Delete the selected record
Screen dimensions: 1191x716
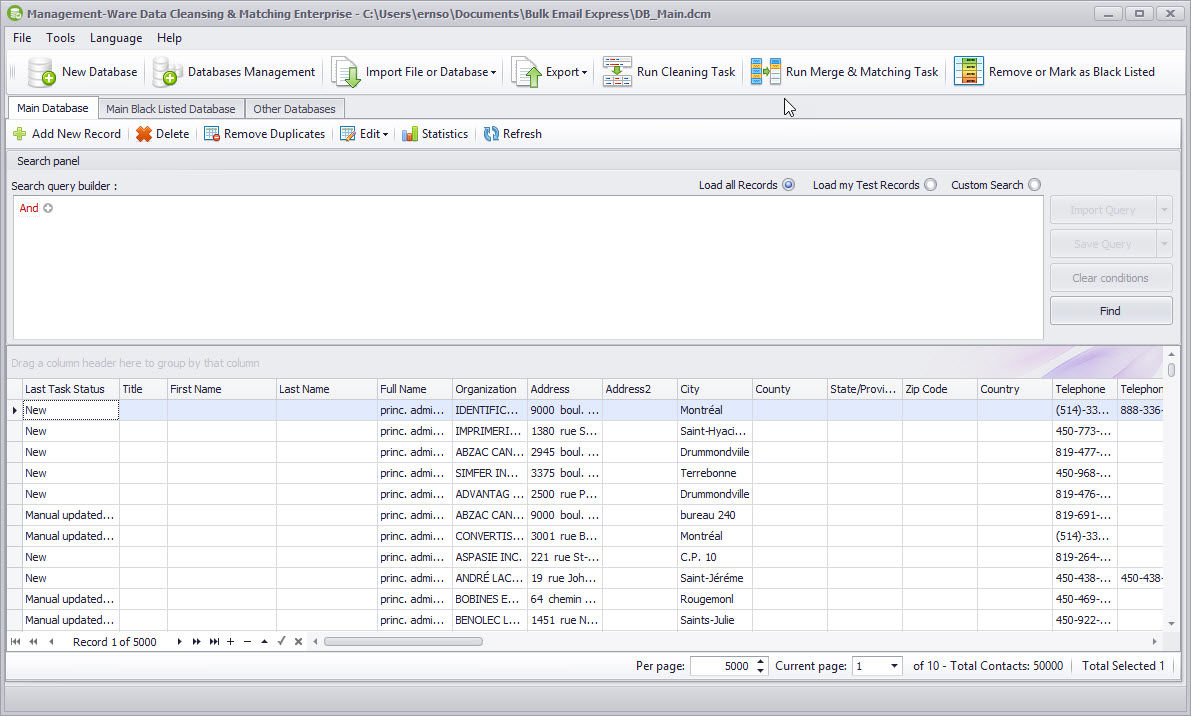[163, 134]
